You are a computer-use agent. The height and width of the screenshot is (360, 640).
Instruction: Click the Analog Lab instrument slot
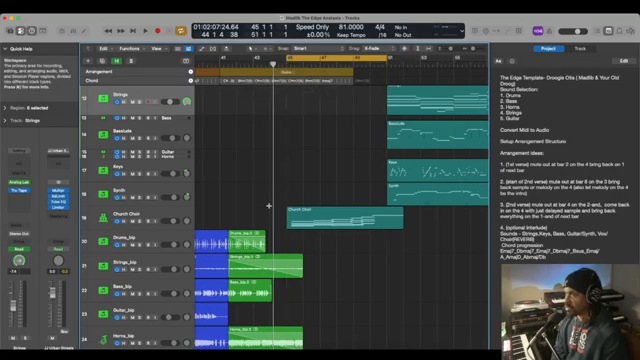pyautogui.click(x=19, y=182)
